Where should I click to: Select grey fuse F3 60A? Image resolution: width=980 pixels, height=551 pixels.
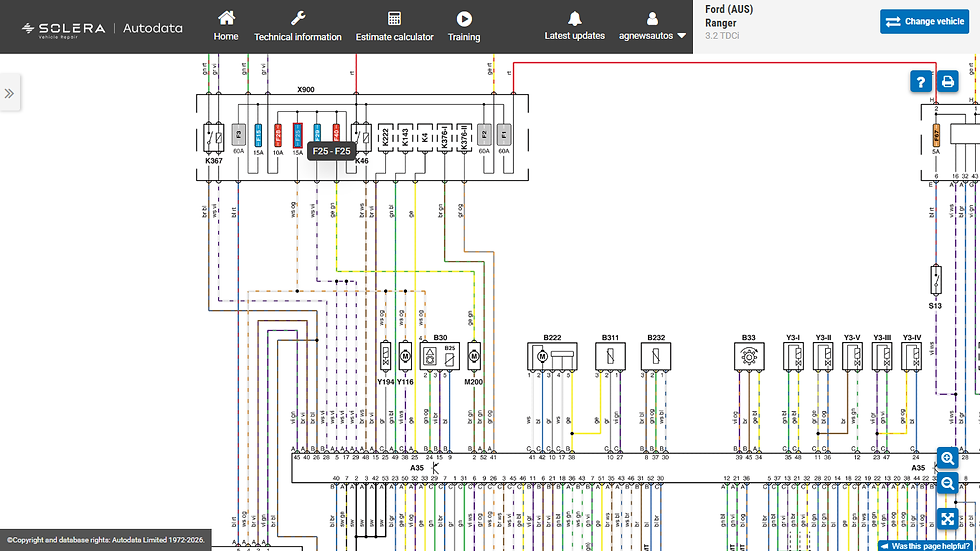[x=238, y=135]
